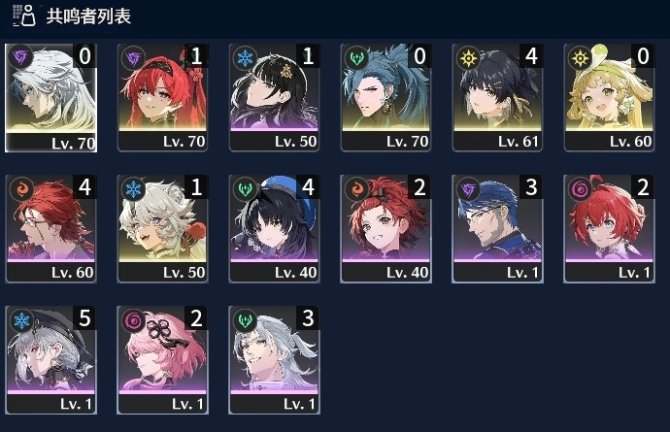Click the sequence 5 badge on gray-haired card

85,317
